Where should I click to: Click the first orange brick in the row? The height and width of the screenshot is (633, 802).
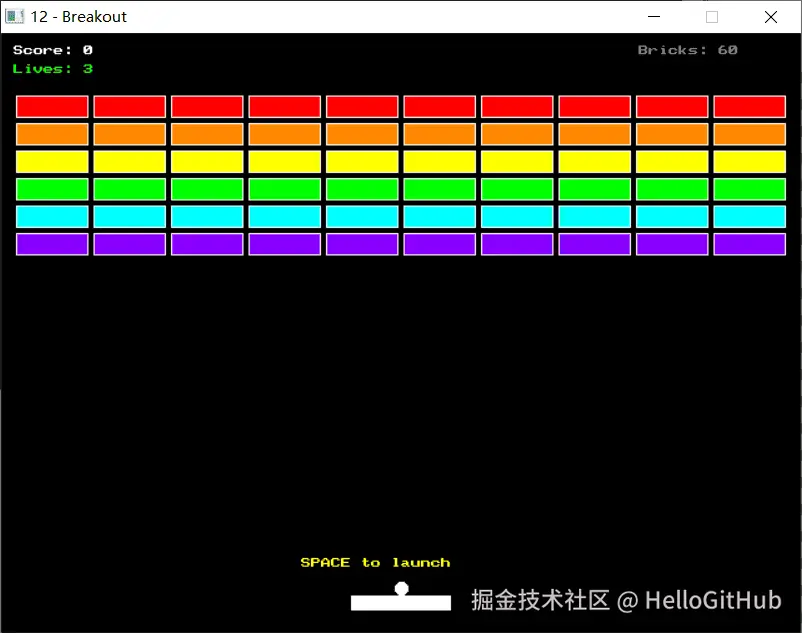52,134
